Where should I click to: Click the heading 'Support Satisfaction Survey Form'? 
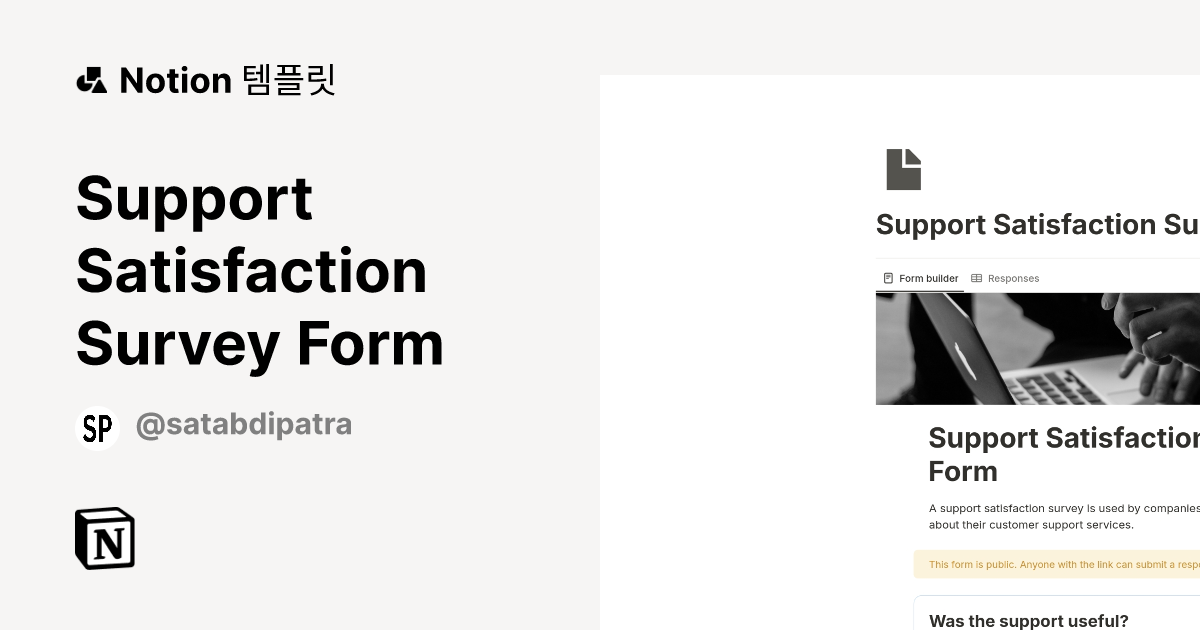tap(260, 271)
